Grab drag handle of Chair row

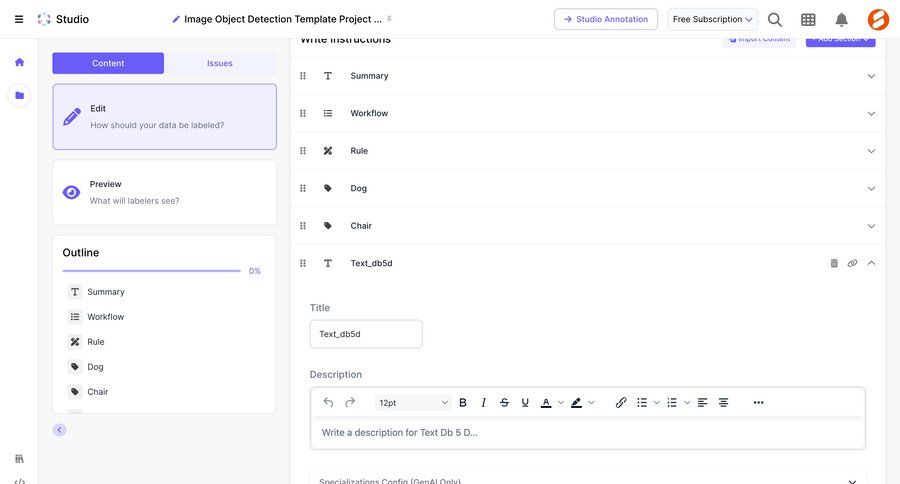303,226
